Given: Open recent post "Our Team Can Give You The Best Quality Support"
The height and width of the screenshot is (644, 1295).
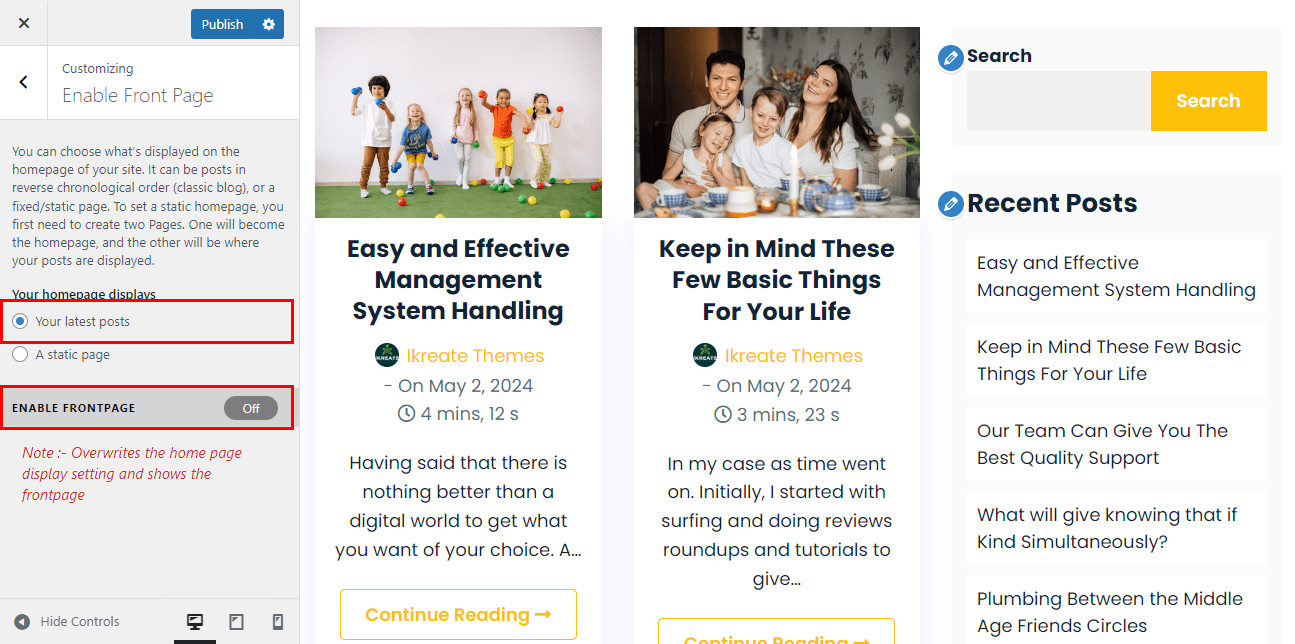Looking at the screenshot, I should click(x=1102, y=444).
